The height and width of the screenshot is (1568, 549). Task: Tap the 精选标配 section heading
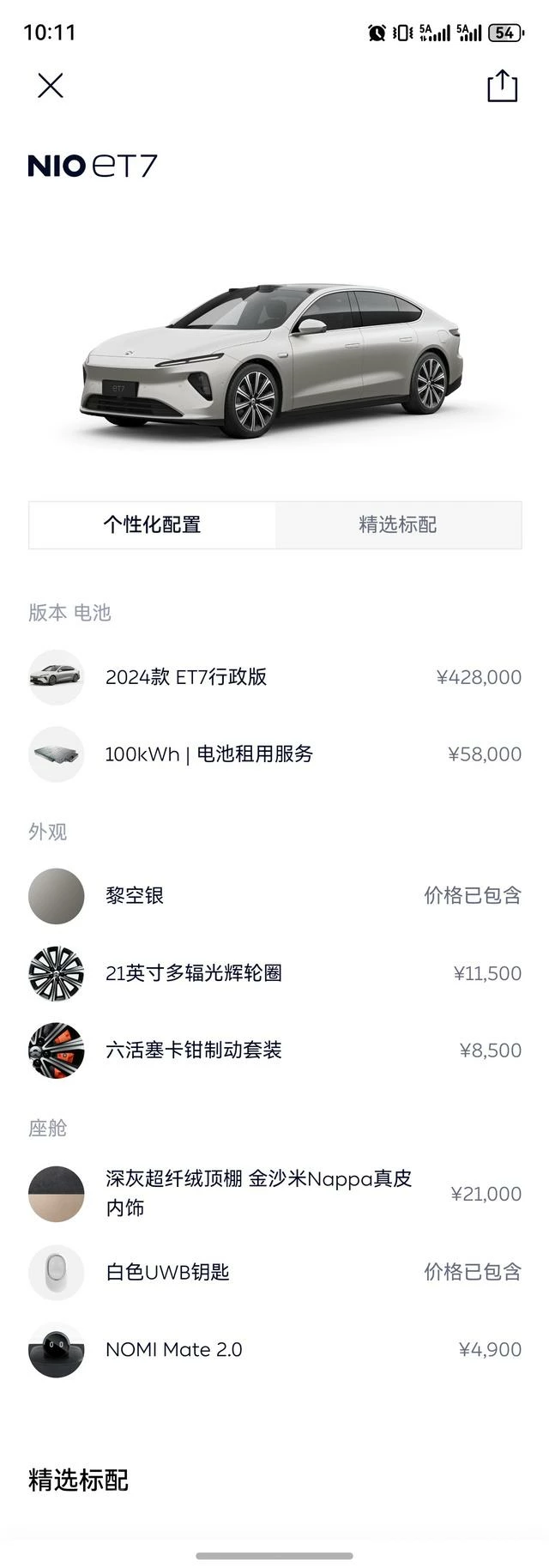79,1480
